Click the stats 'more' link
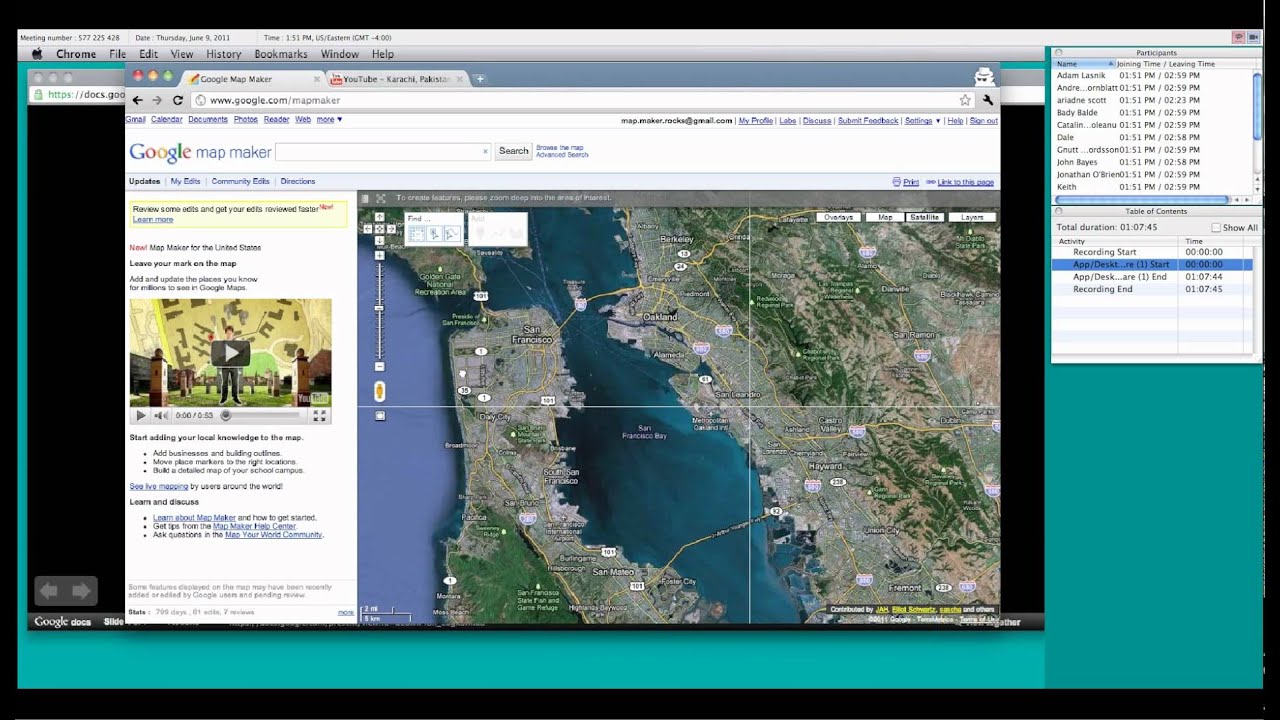 click(345, 612)
